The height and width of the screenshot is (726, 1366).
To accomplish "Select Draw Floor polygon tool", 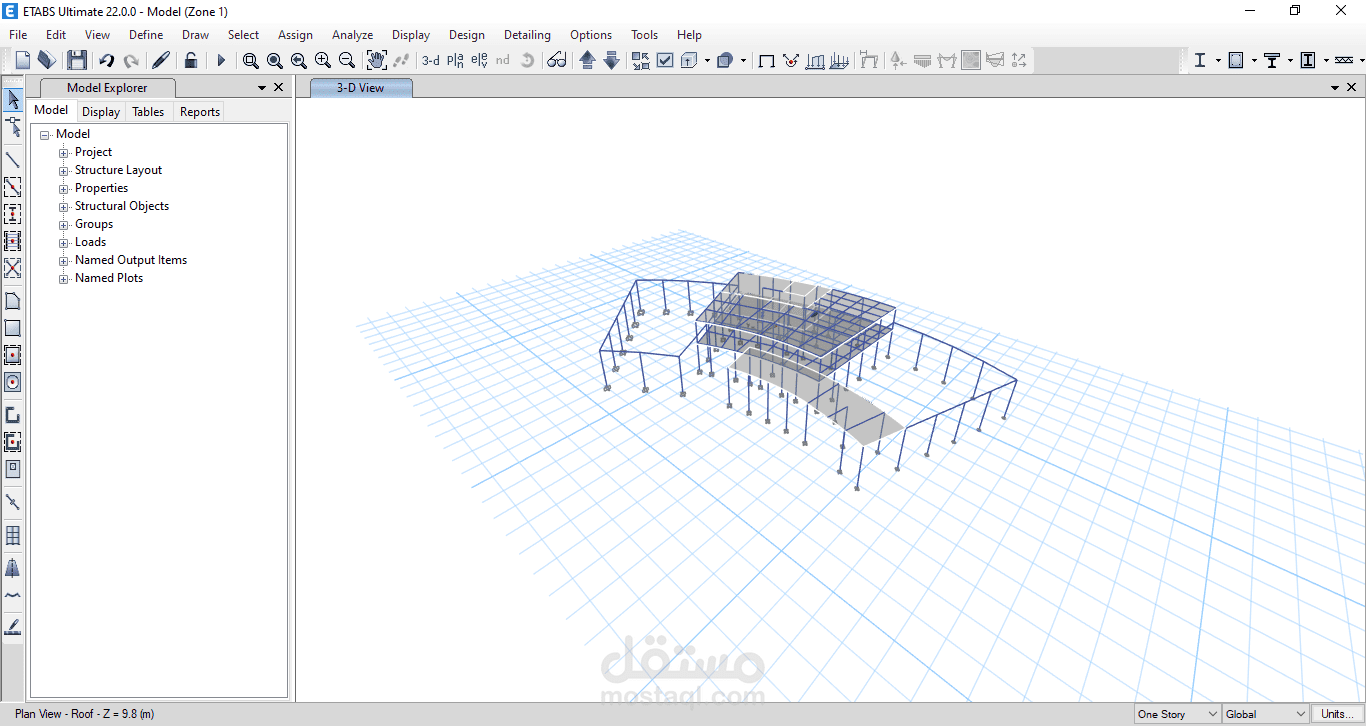I will [13, 301].
